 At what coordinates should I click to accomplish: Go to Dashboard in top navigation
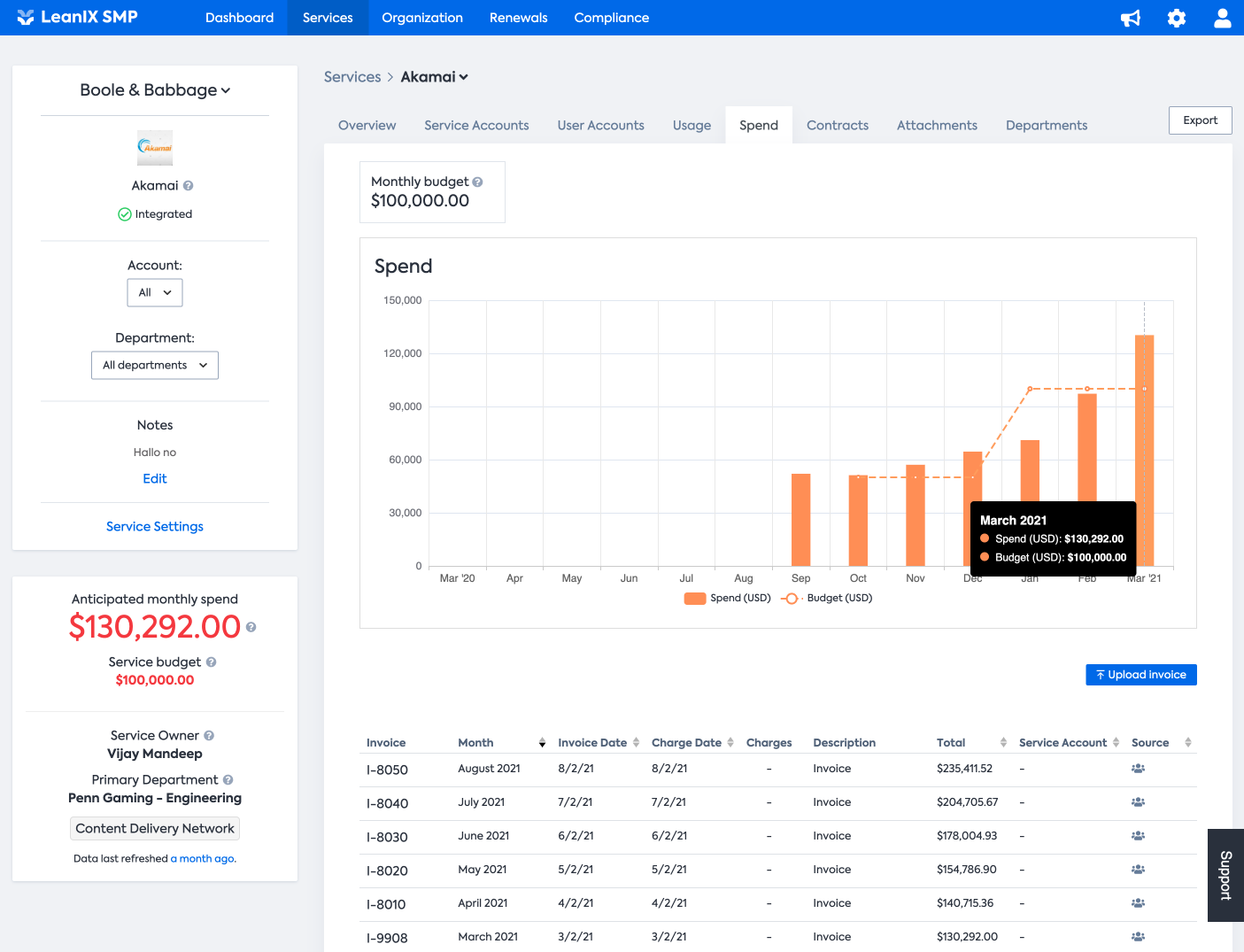coord(239,18)
